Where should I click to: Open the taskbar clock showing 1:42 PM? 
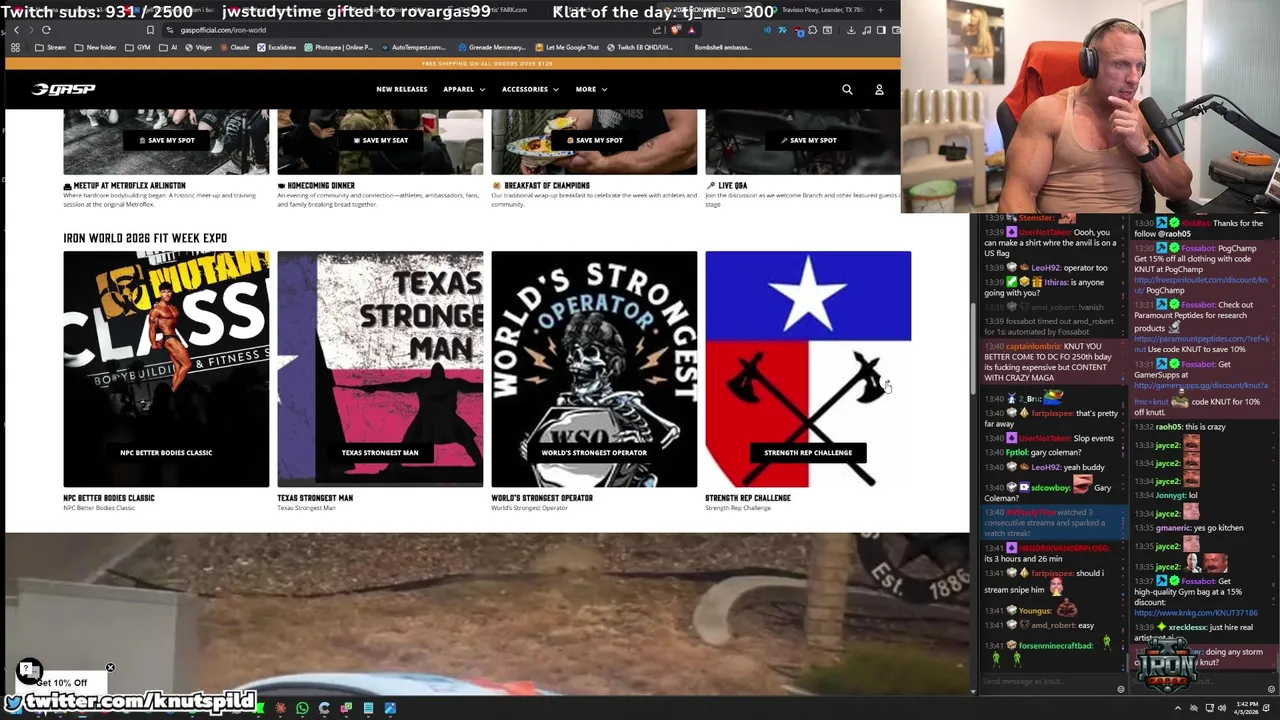(1247, 708)
